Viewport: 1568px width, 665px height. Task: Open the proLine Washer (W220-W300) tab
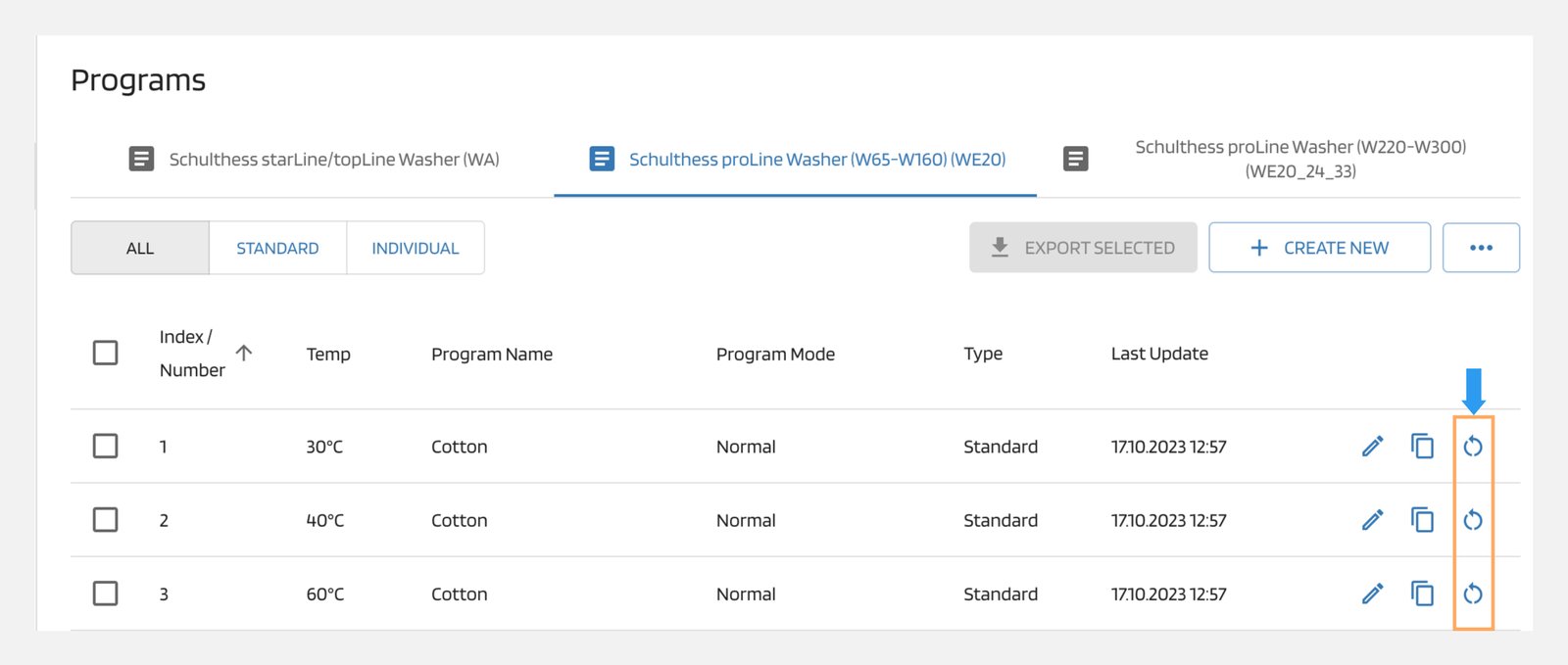(x=1274, y=159)
